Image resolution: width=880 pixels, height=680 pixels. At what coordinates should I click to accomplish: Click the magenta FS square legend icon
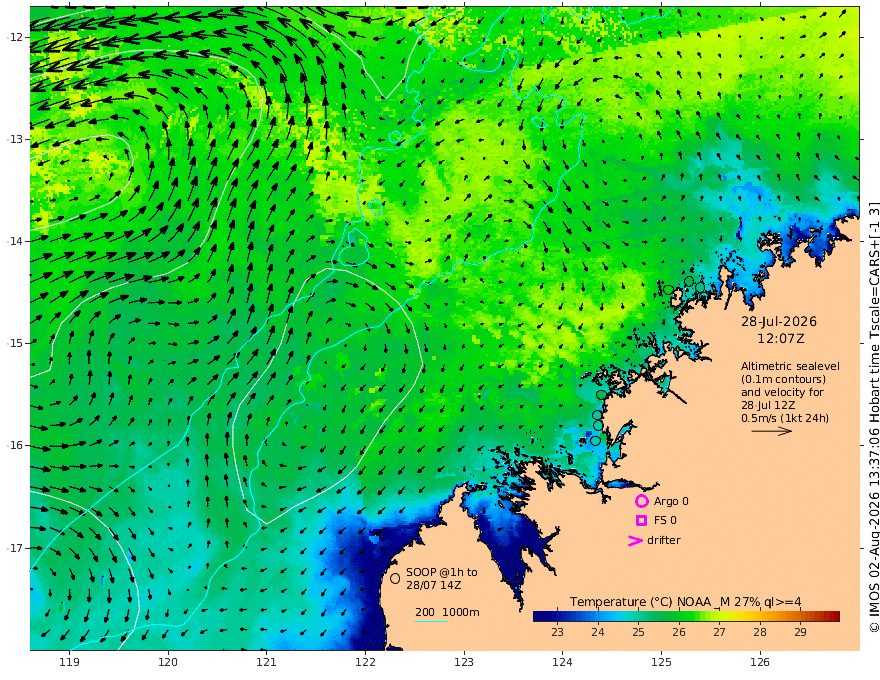[641, 521]
